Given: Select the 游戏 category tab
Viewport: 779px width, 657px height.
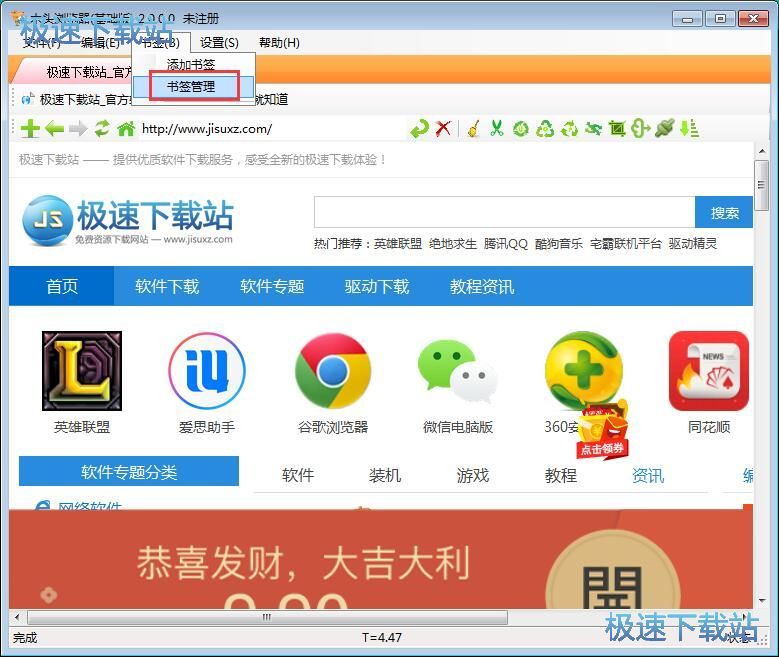Looking at the screenshot, I should (472, 475).
